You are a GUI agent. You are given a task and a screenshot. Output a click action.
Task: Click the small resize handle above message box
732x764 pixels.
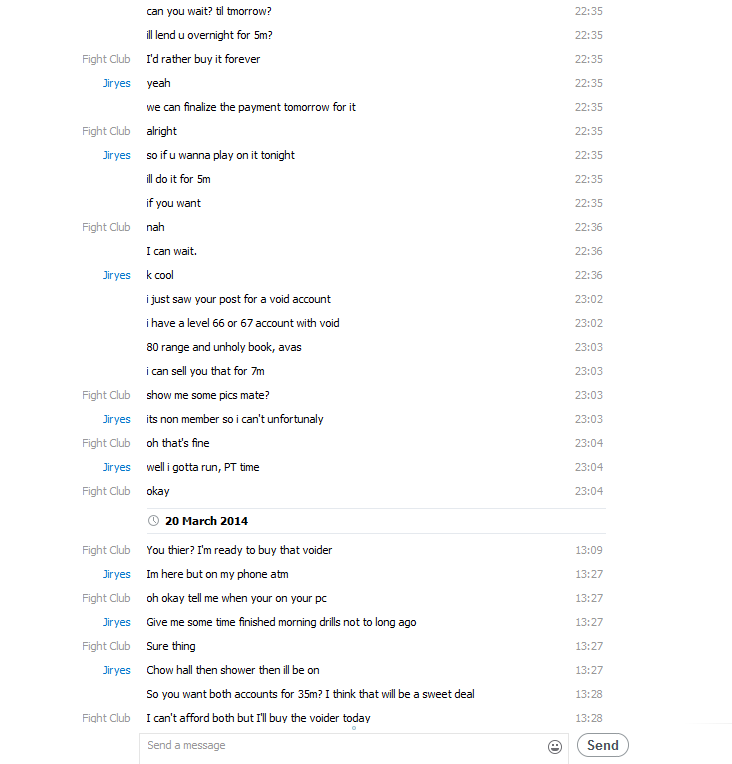(354, 728)
